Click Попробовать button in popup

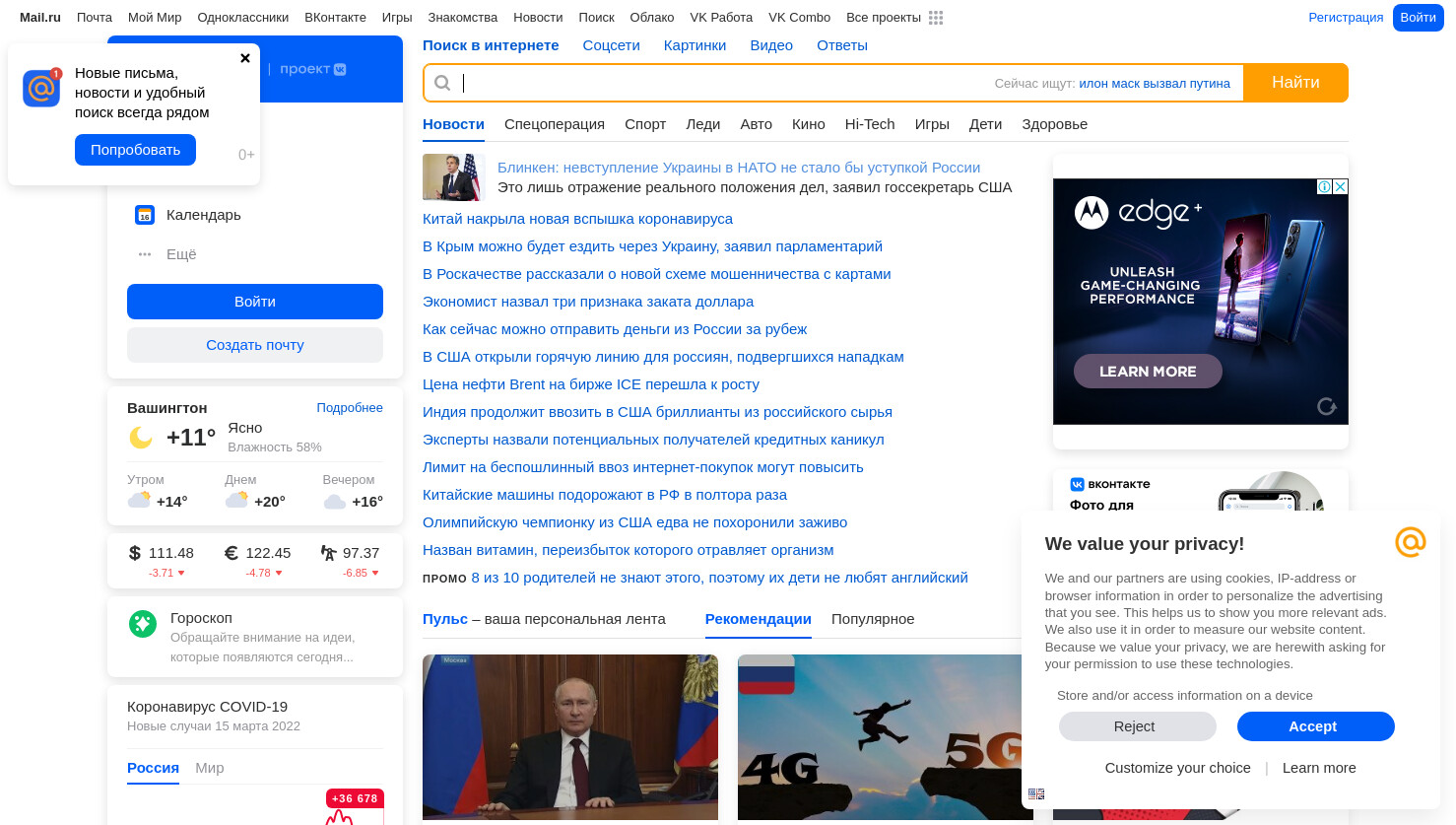135,150
